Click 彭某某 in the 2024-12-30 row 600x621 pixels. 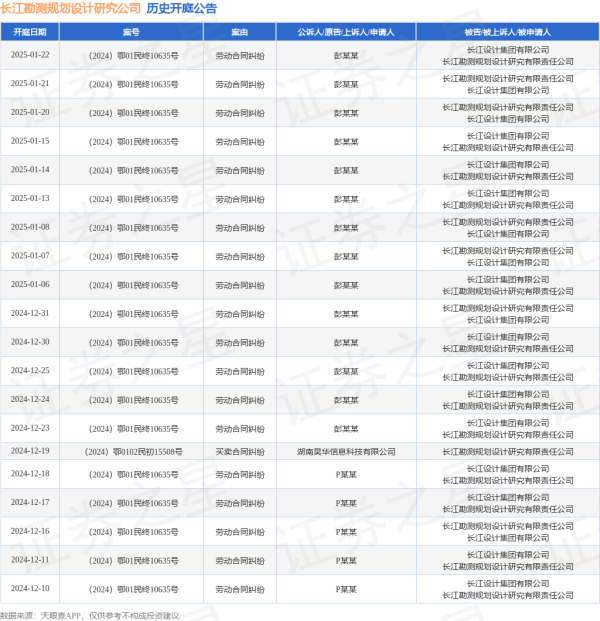[x=346, y=343]
